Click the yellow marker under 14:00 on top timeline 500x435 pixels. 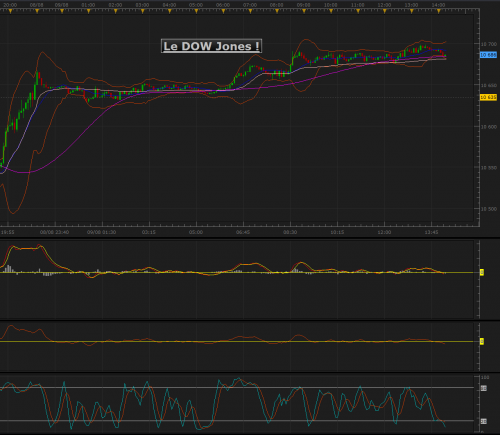pos(439,11)
